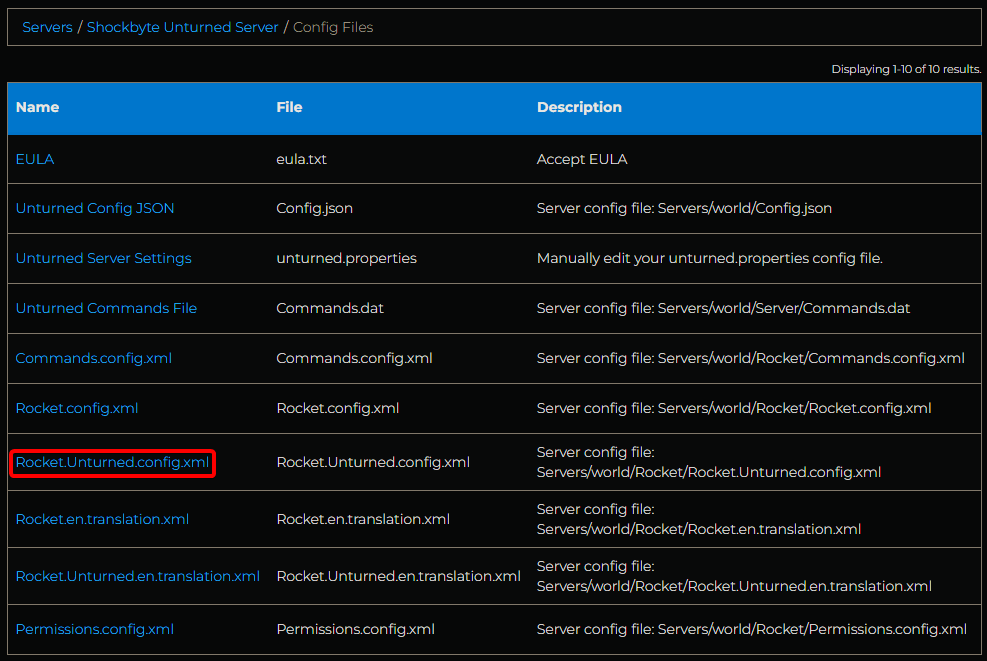Open Permissions.config.xml
Viewport: 987px width, 661px height.
click(94, 629)
